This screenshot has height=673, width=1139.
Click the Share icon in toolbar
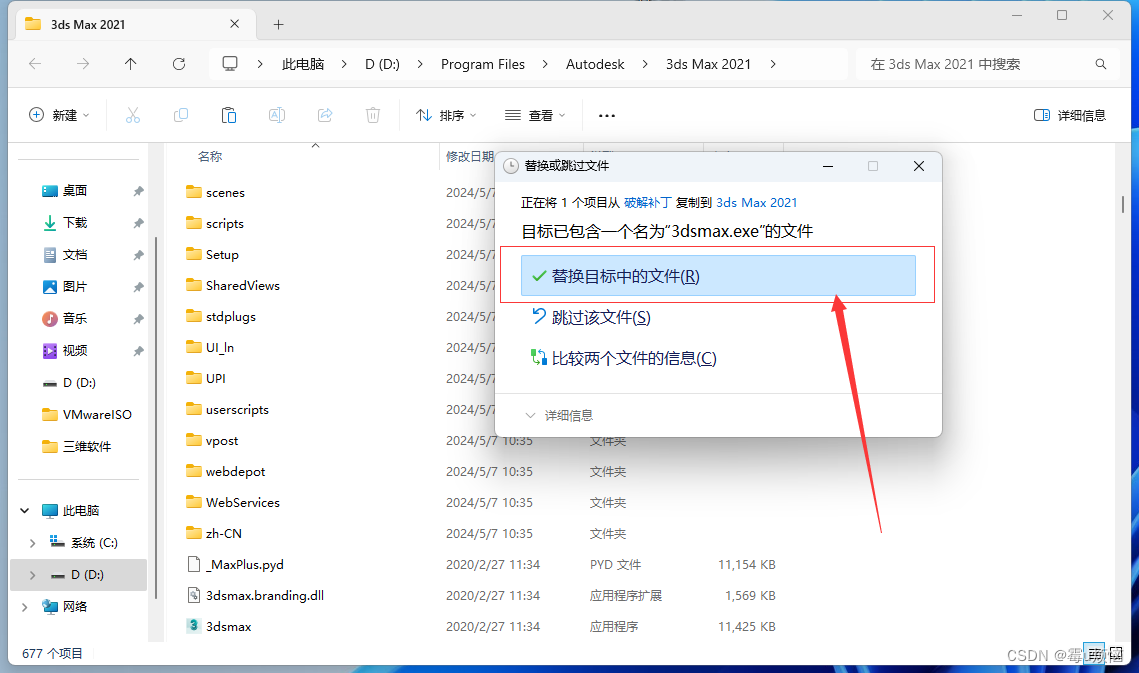325,115
